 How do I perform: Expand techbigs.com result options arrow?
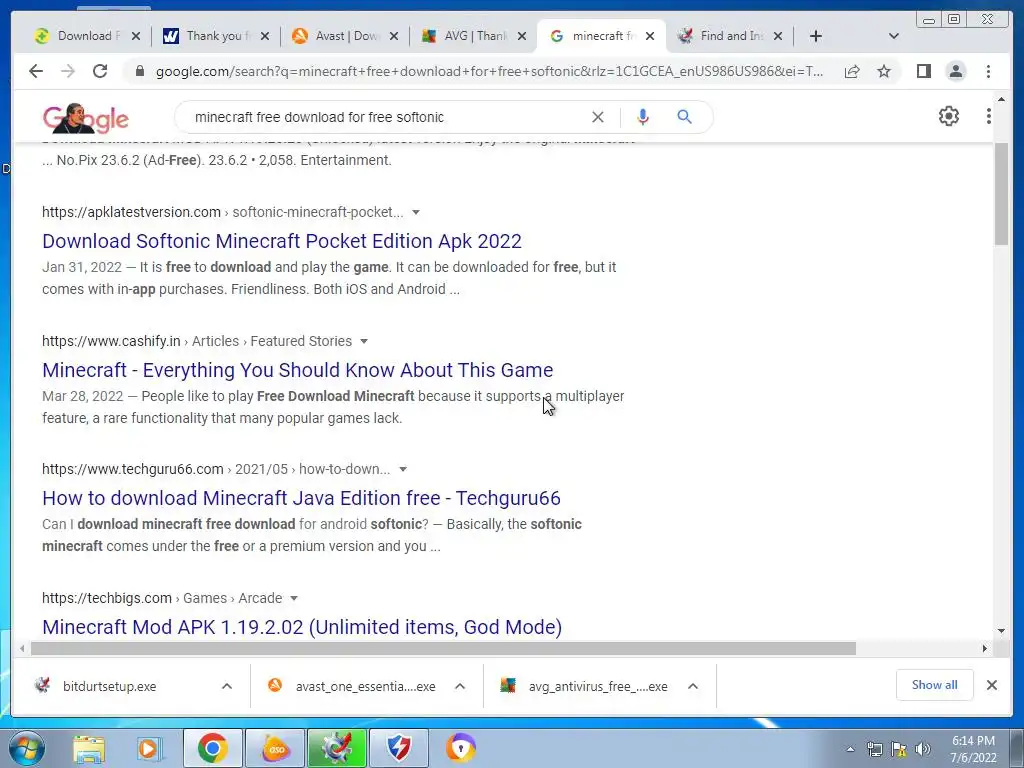tap(294, 598)
